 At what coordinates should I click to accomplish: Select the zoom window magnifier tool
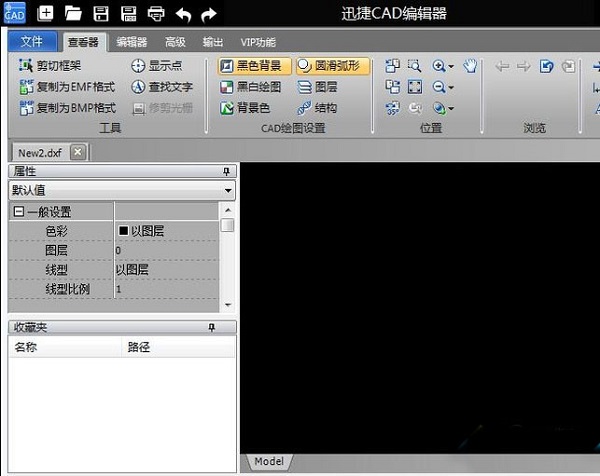click(414, 66)
